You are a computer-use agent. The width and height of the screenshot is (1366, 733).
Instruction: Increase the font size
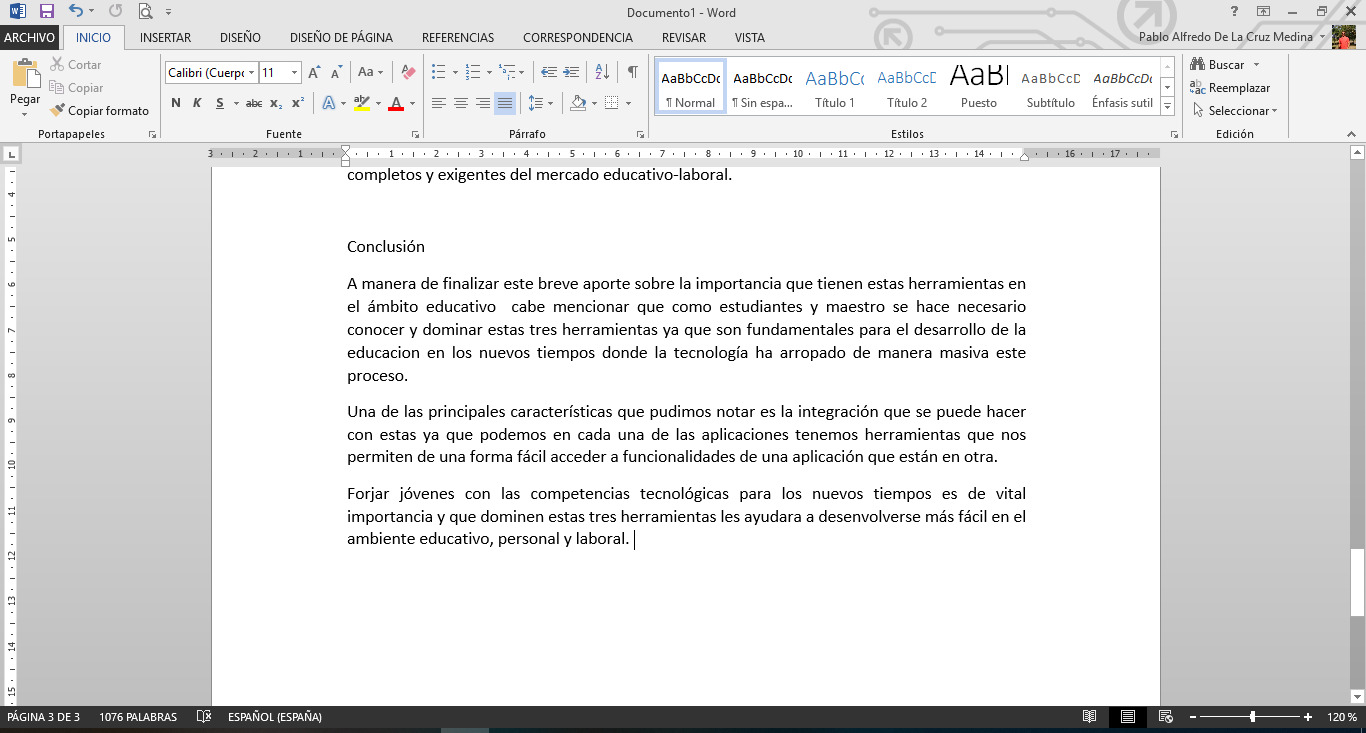pyautogui.click(x=314, y=72)
